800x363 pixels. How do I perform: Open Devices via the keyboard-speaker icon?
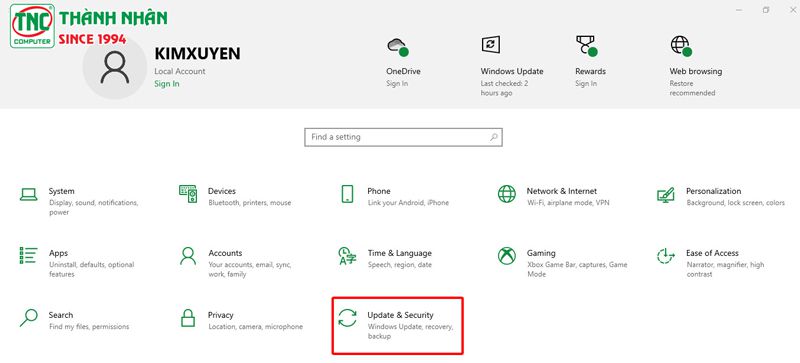[x=188, y=194]
